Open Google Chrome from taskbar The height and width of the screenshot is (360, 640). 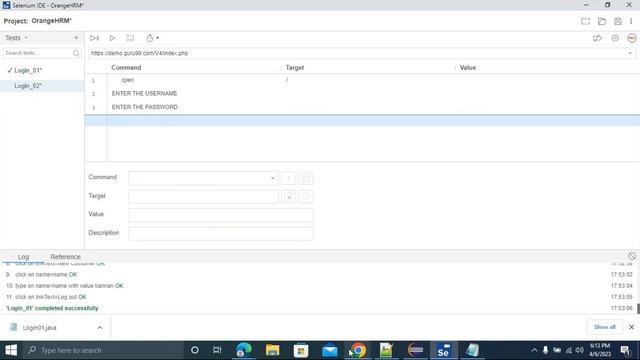tap(358, 350)
